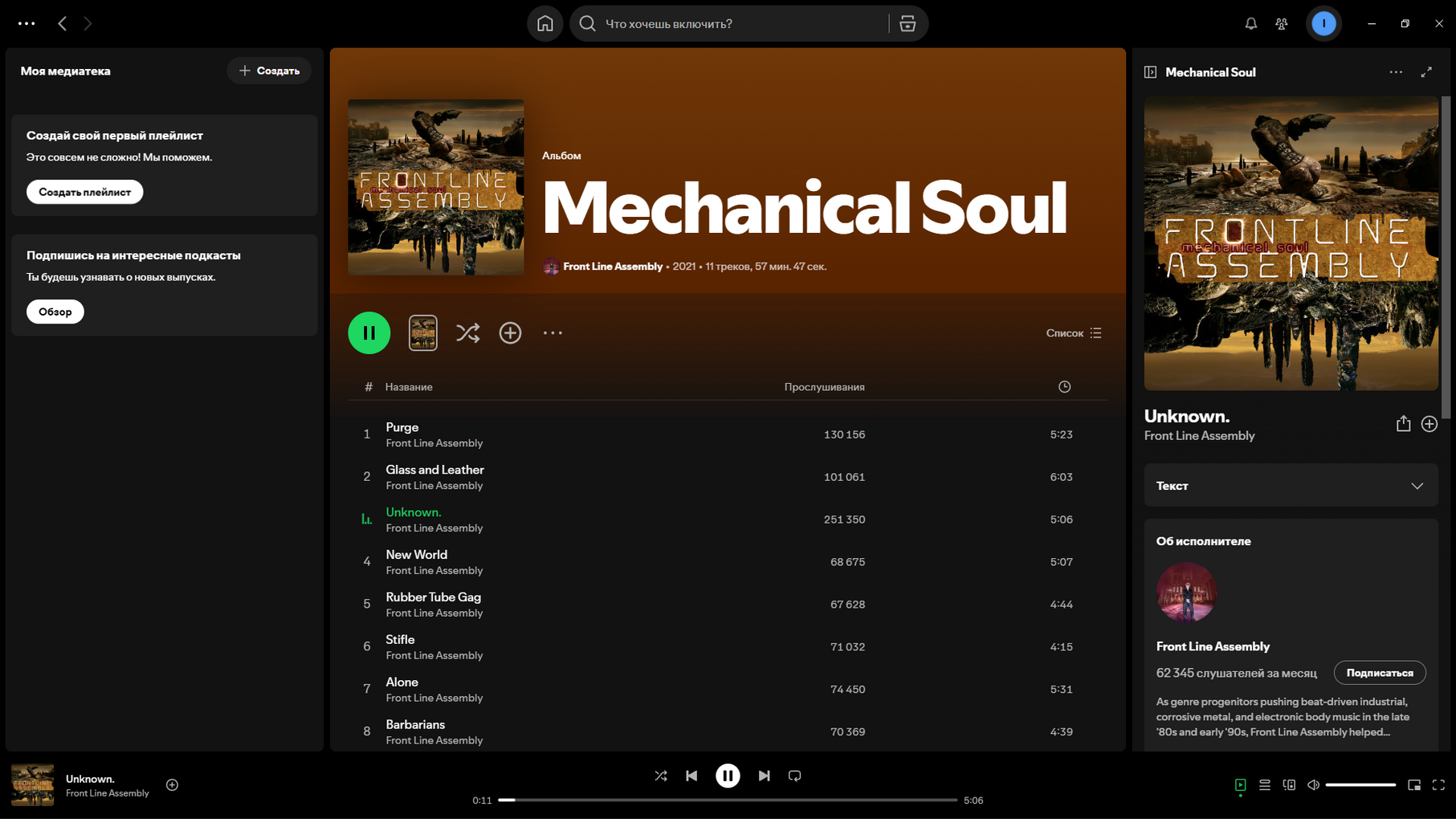Click the right panel scrollbar

[x=1447, y=257]
